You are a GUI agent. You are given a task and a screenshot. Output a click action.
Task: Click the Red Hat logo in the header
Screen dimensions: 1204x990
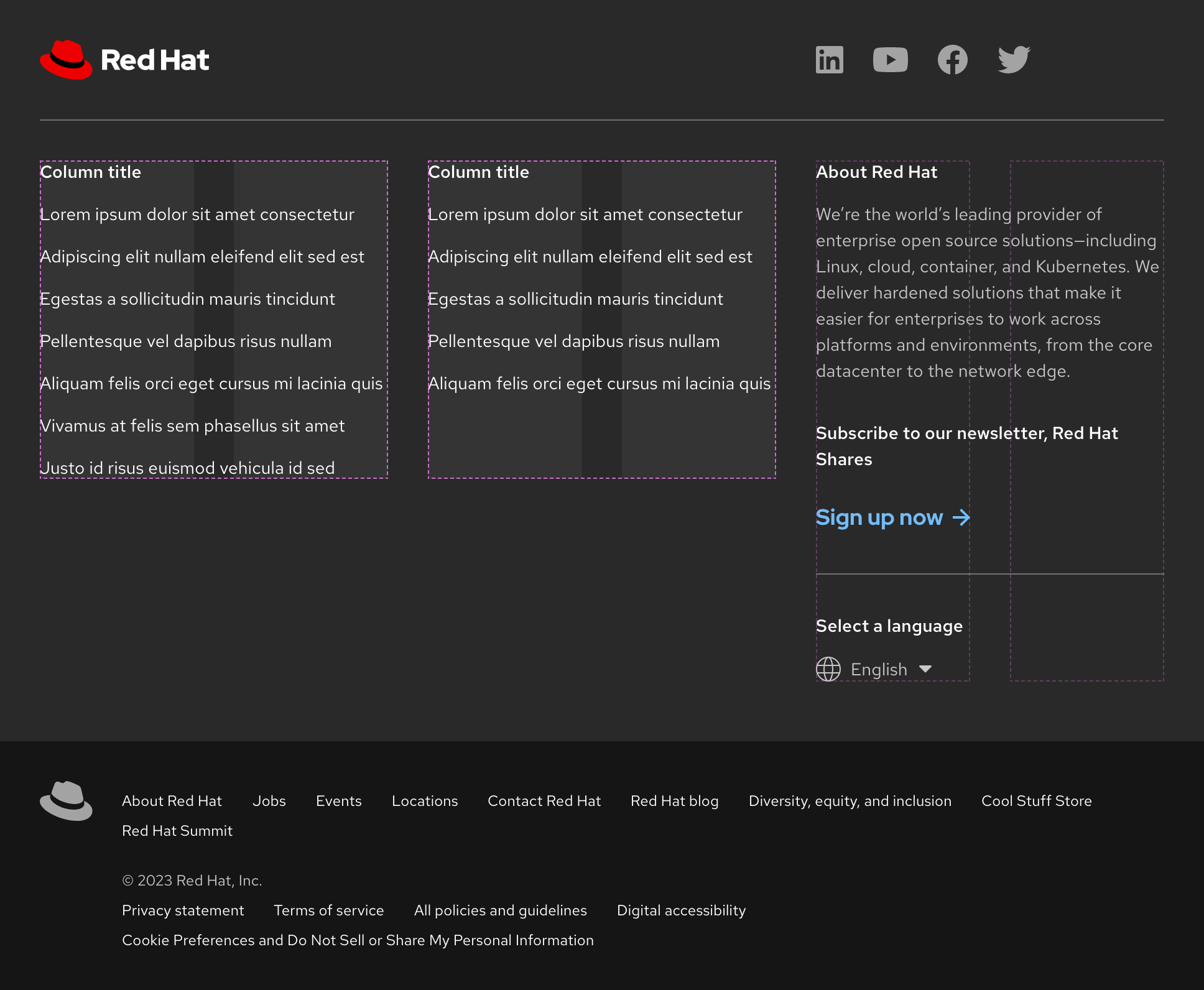pyautogui.click(x=124, y=60)
